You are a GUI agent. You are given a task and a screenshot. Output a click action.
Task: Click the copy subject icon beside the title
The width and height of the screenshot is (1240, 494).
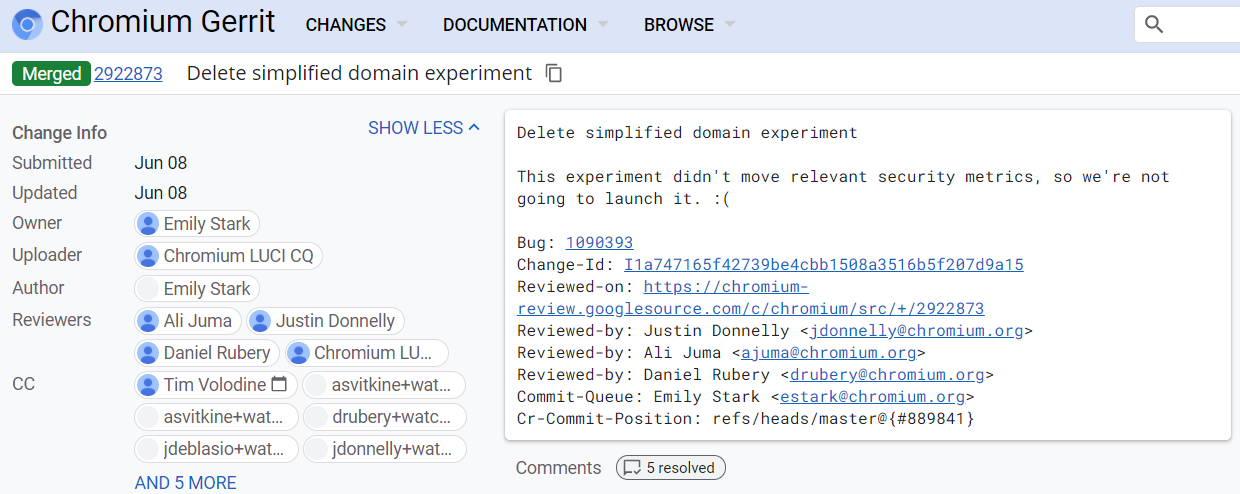pos(554,73)
